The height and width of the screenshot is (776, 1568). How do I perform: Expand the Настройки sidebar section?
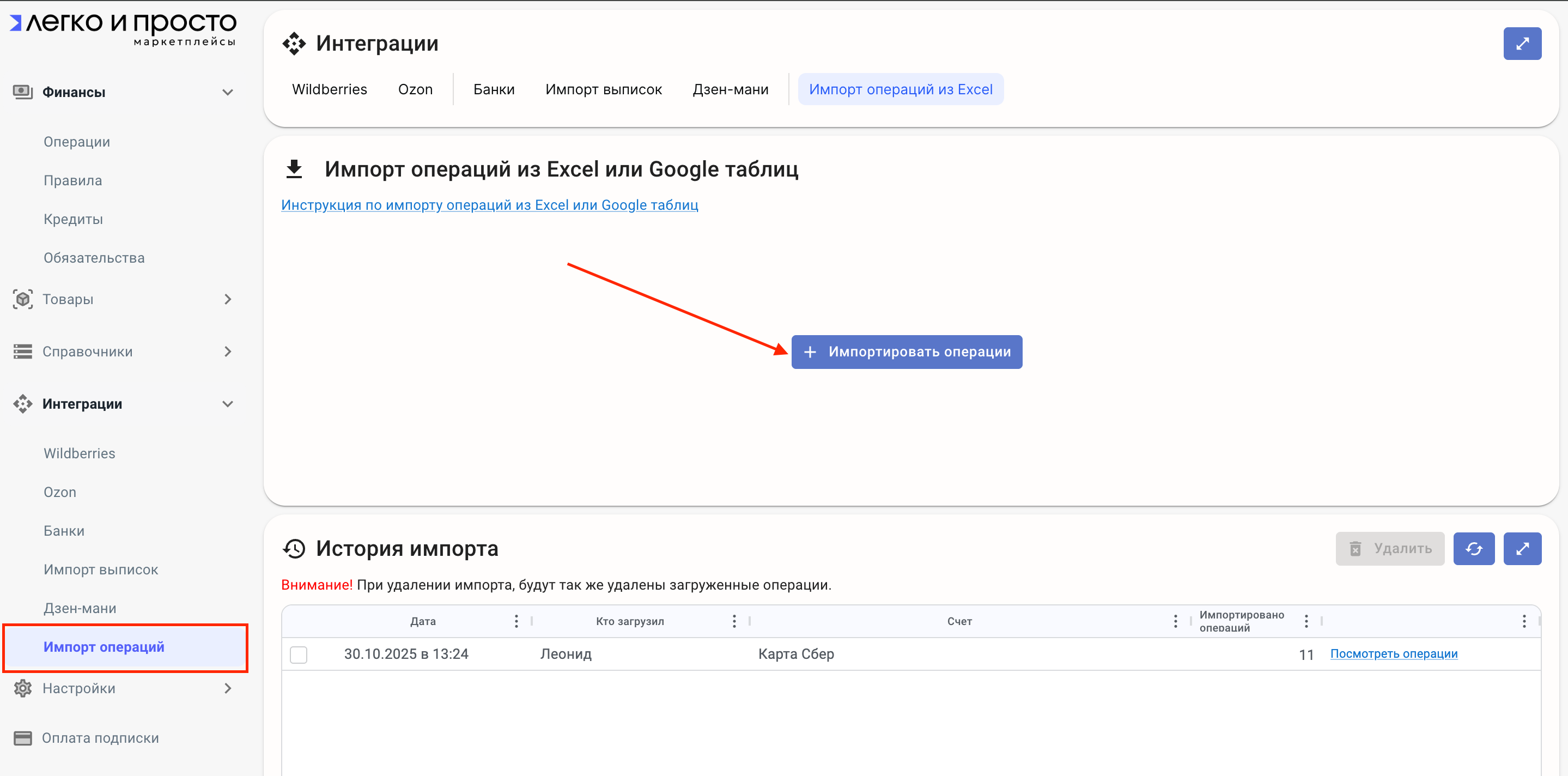[227, 688]
